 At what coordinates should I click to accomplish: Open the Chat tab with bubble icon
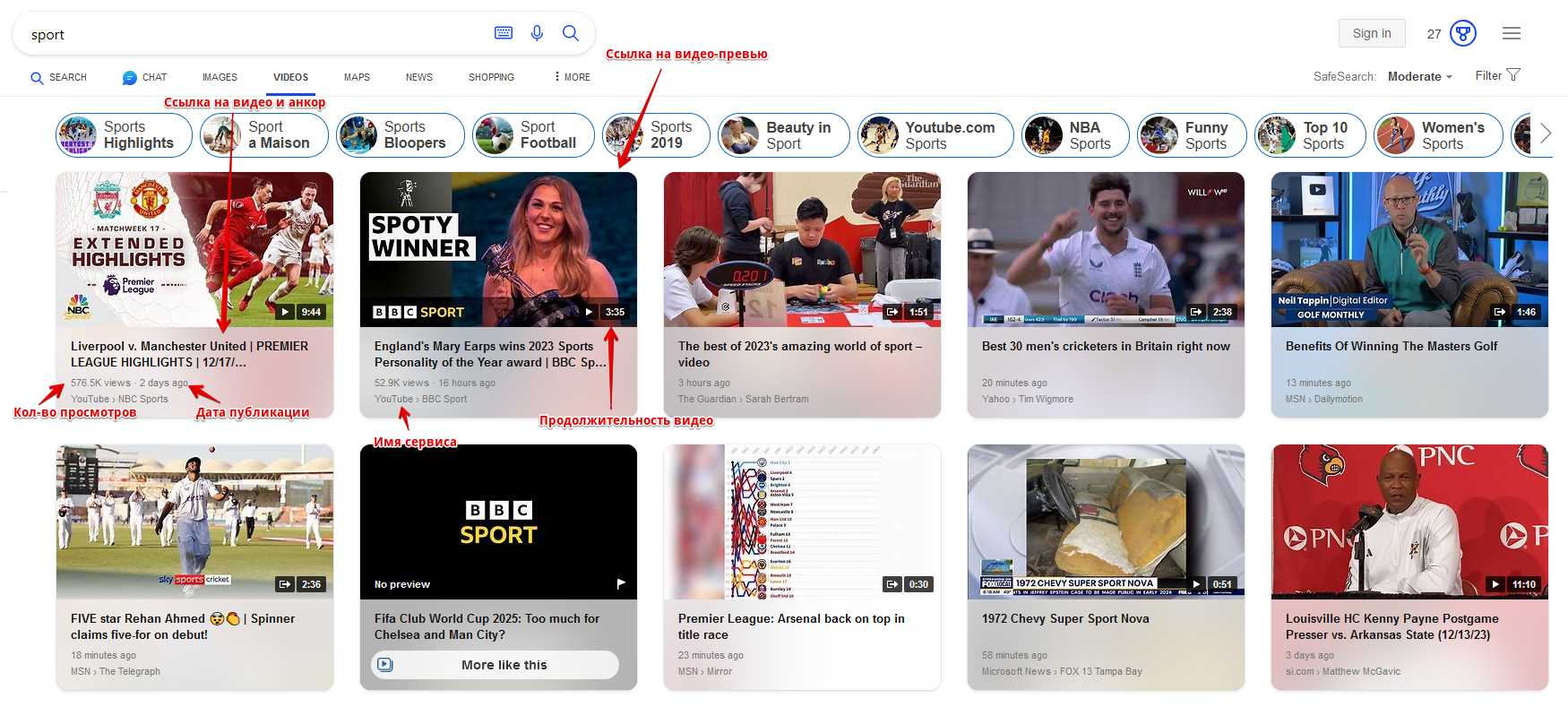[x=144, y=77]
